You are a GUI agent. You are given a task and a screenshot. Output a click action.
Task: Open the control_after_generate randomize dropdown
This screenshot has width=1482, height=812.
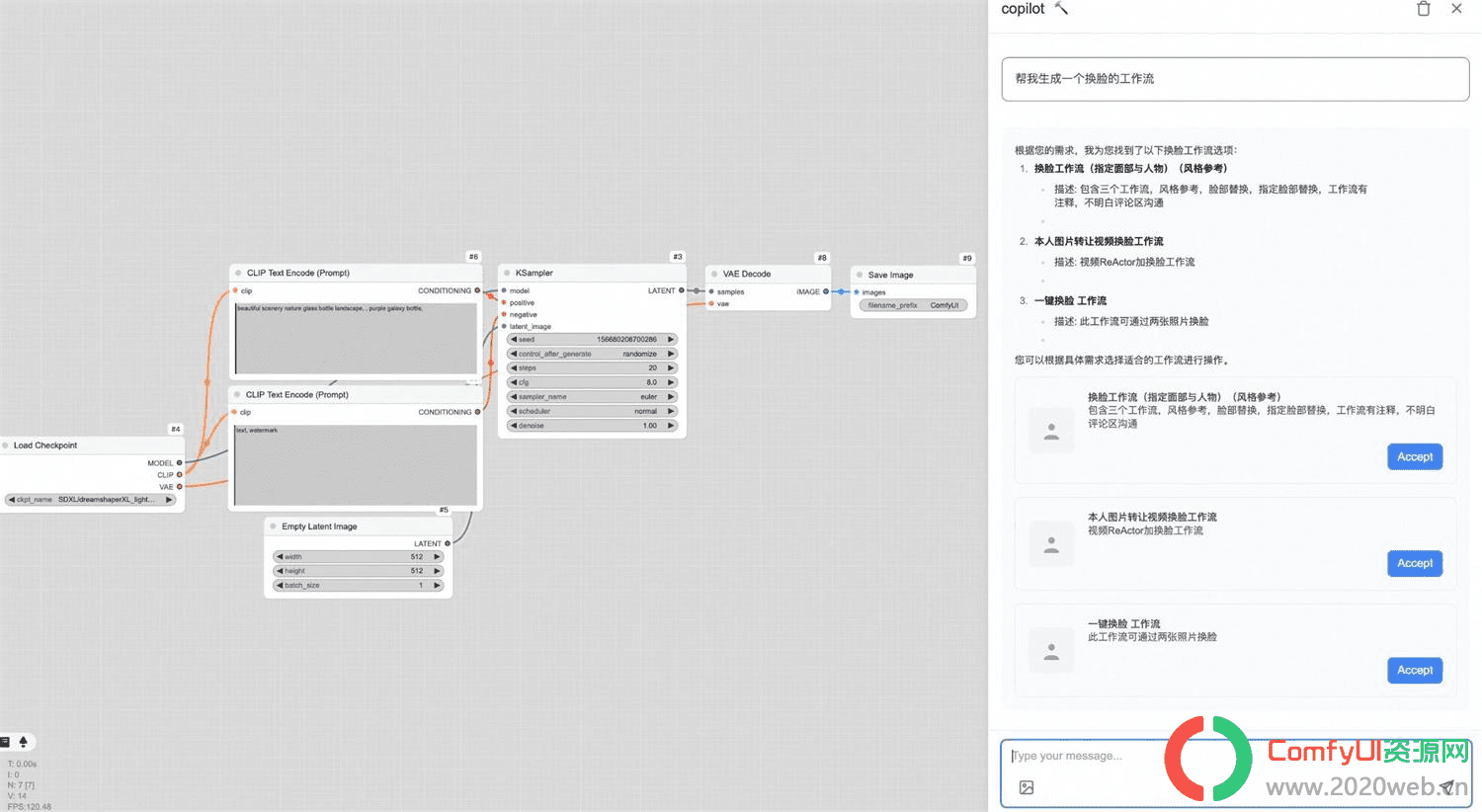pos(592,354)
